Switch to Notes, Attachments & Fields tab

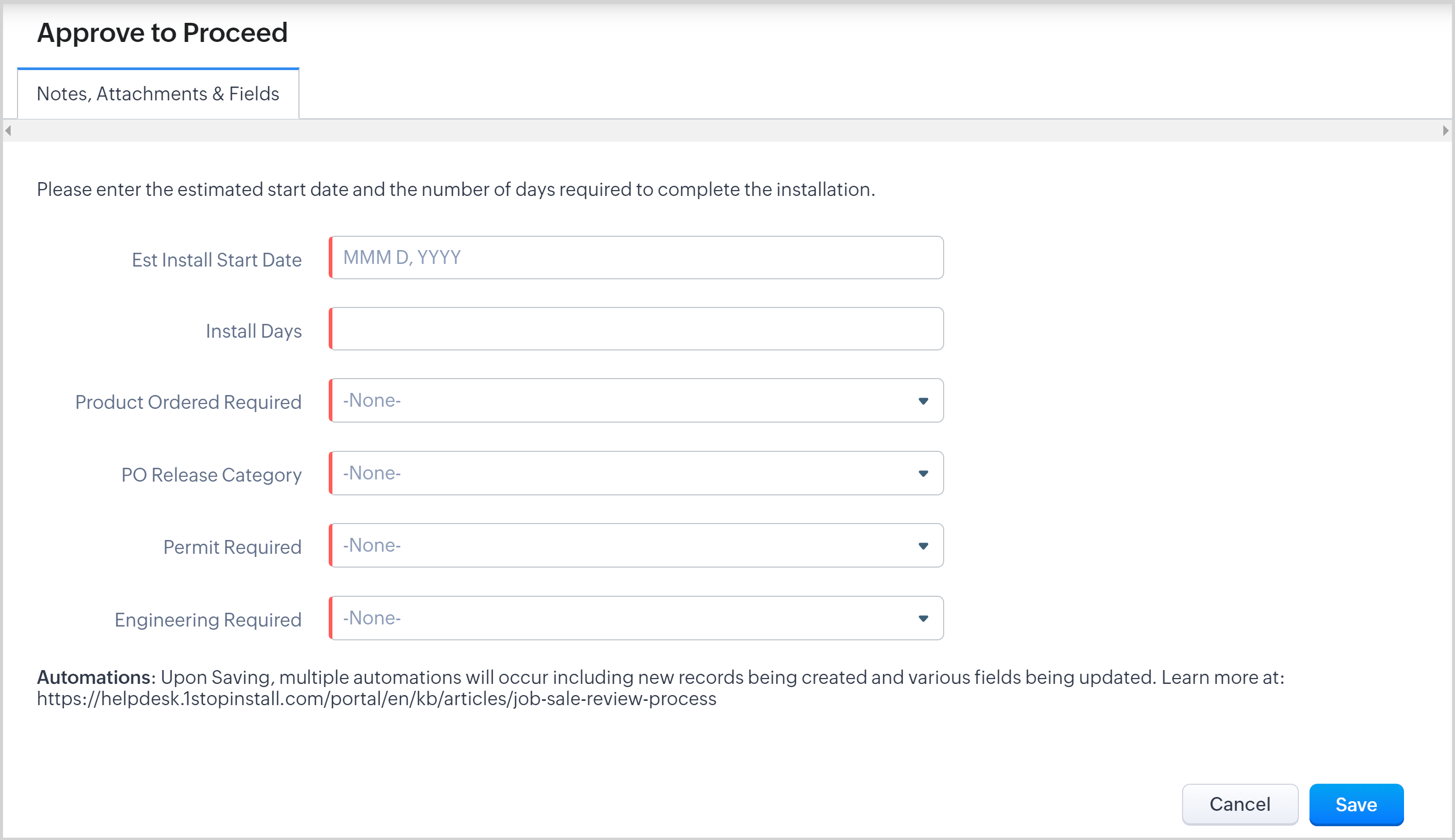[158, 94]
